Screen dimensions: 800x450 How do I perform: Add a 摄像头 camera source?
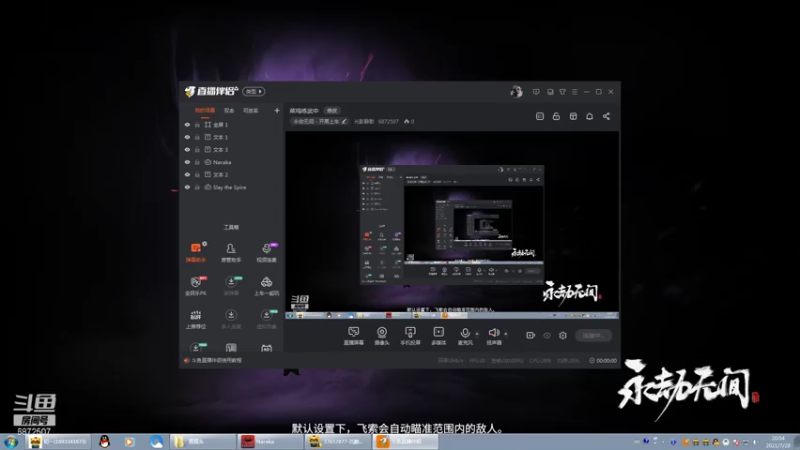382,336
